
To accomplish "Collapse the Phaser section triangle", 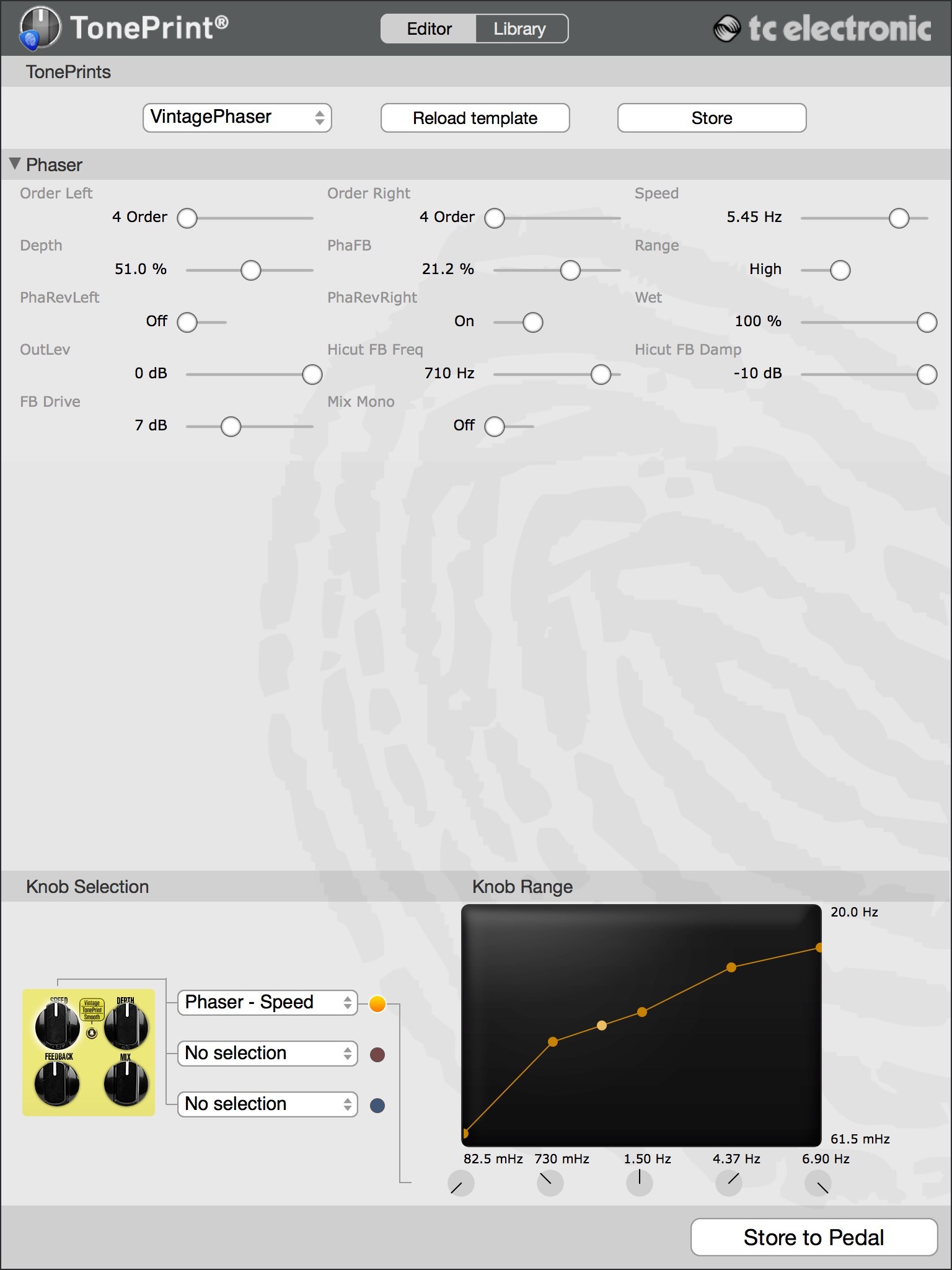I will [x=15, y=164].
